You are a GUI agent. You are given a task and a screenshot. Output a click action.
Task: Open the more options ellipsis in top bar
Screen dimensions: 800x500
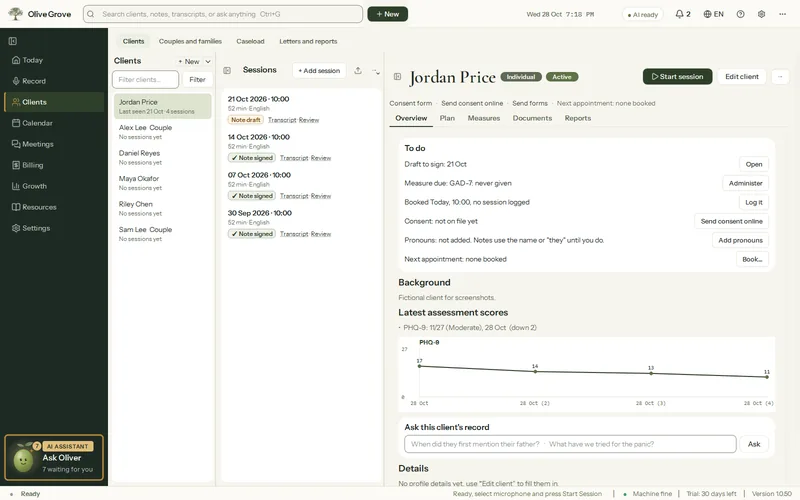pyautogui.click(x=782, y=14)
